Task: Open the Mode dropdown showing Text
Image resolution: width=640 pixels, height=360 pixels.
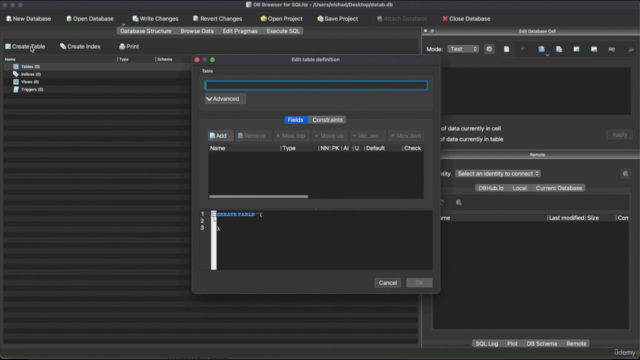Action: point(463,49)
